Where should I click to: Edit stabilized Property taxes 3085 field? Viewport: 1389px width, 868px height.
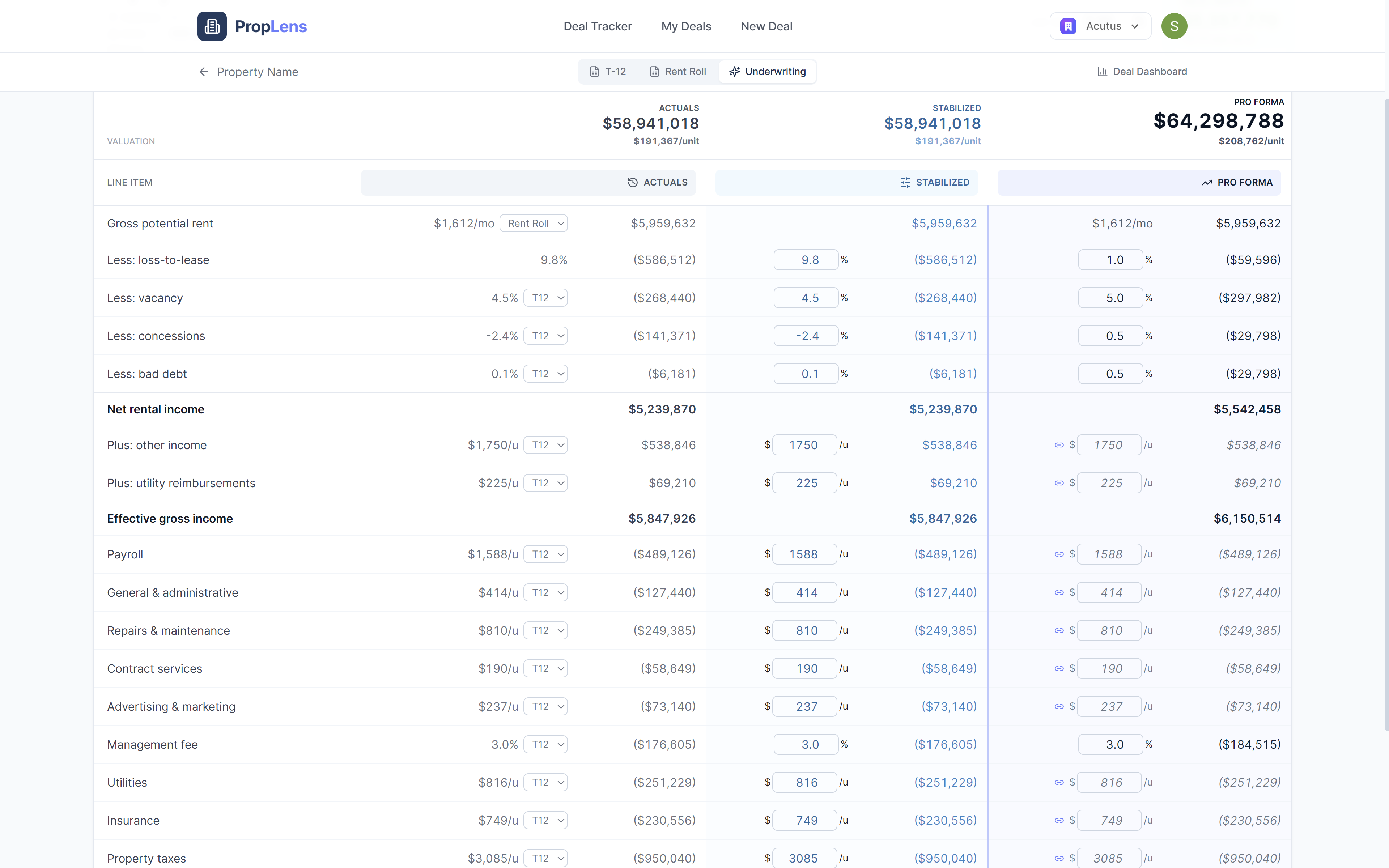tap(805, 858)
